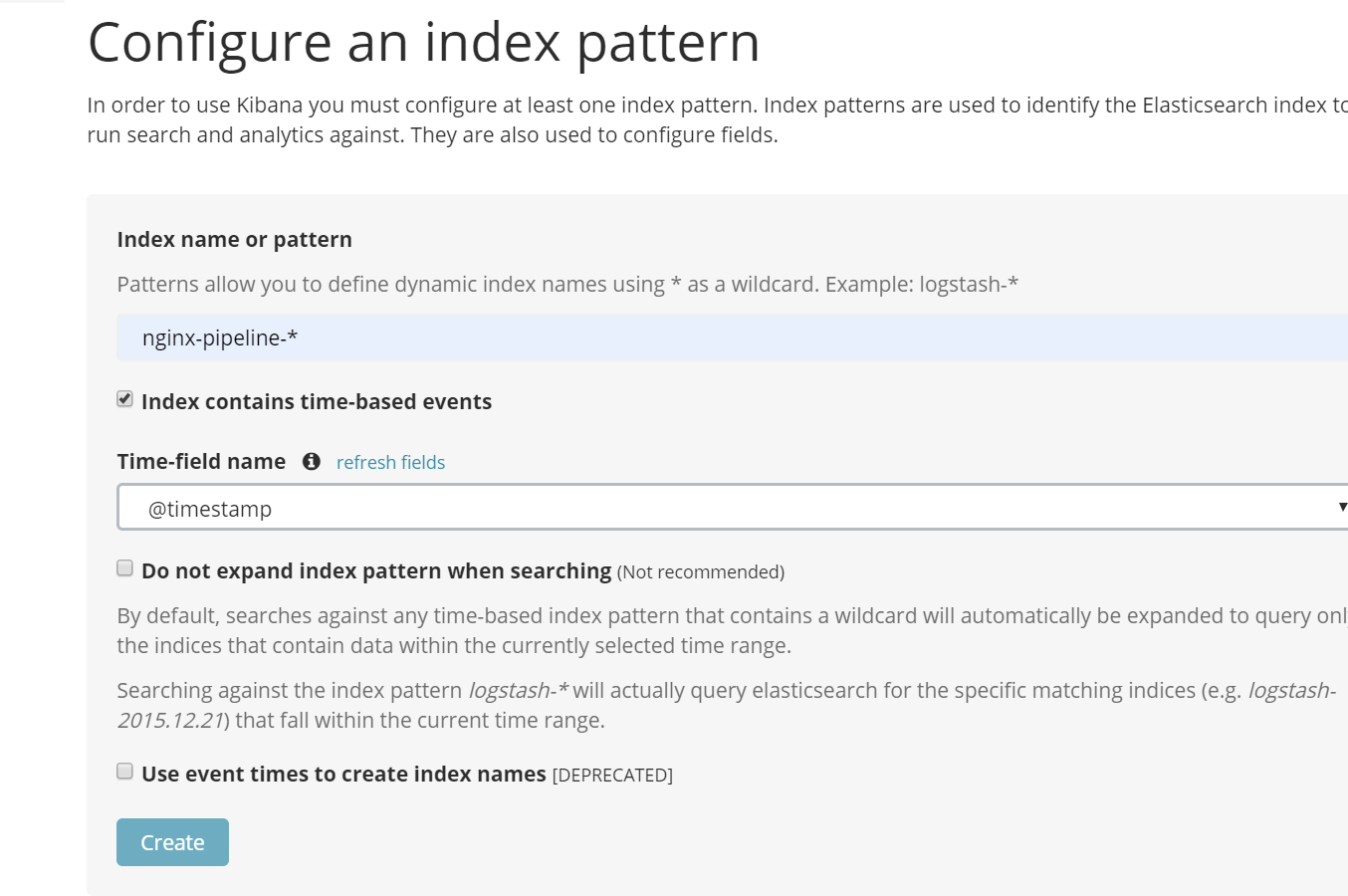Uncheck the time-based events checkbox

(x=124, y=399)
